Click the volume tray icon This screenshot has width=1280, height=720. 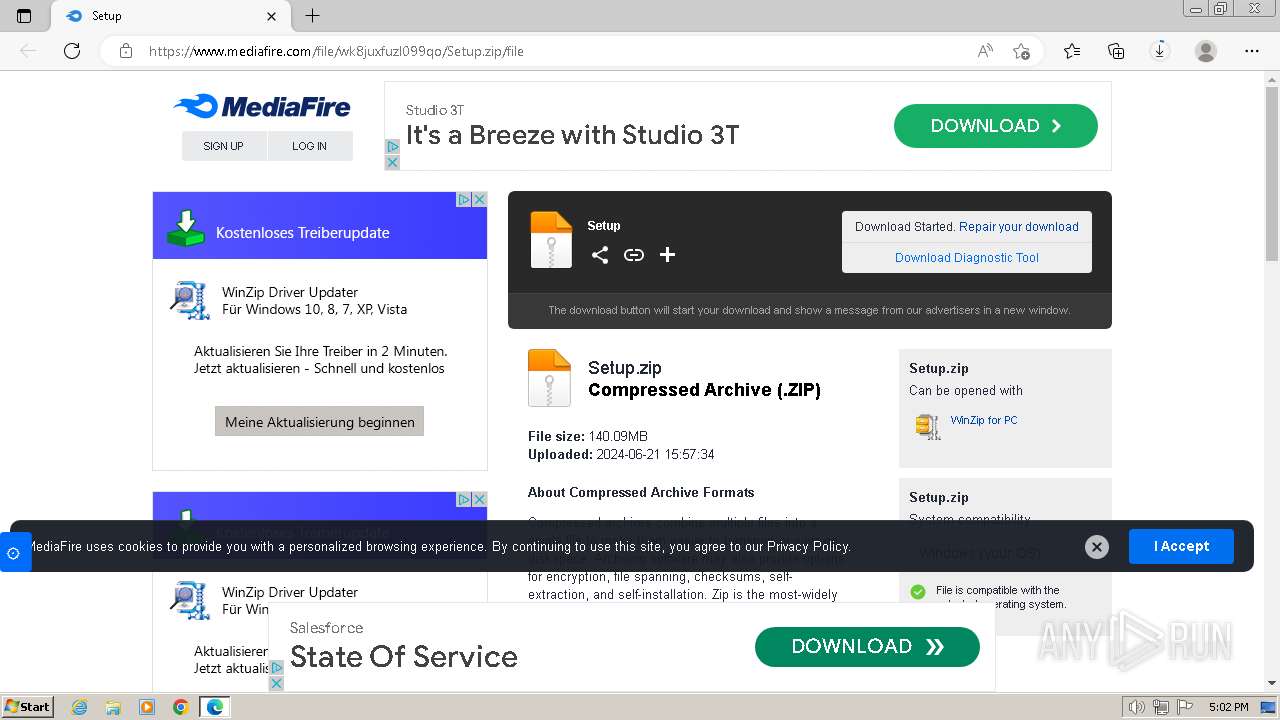1136,707
